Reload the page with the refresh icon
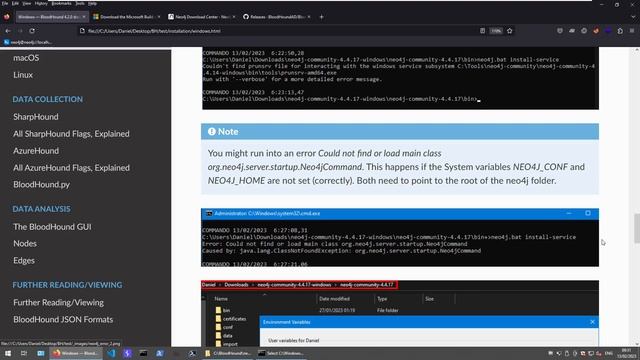Image resolution: width=640 pixels, height=360 pixels. click(x=32, y=31)
